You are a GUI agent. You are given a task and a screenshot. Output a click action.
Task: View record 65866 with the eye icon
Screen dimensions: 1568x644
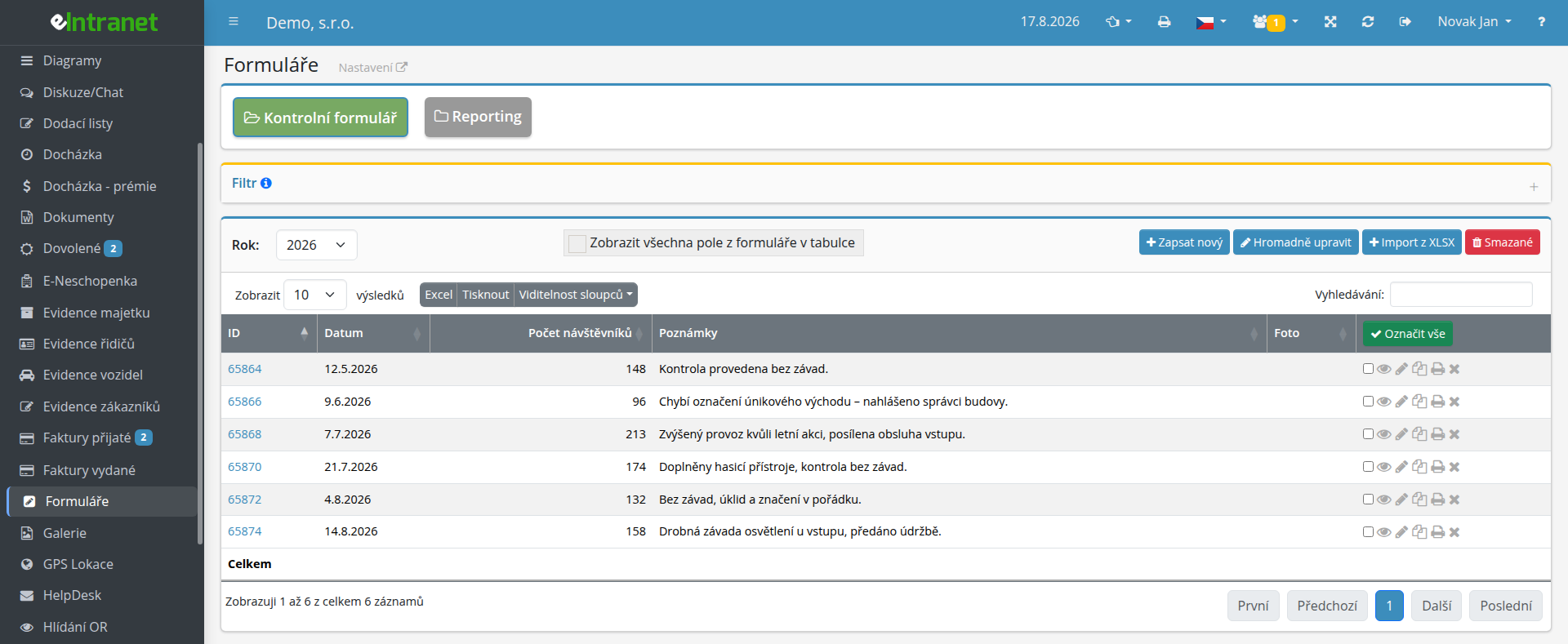(x=1383, y=402)
